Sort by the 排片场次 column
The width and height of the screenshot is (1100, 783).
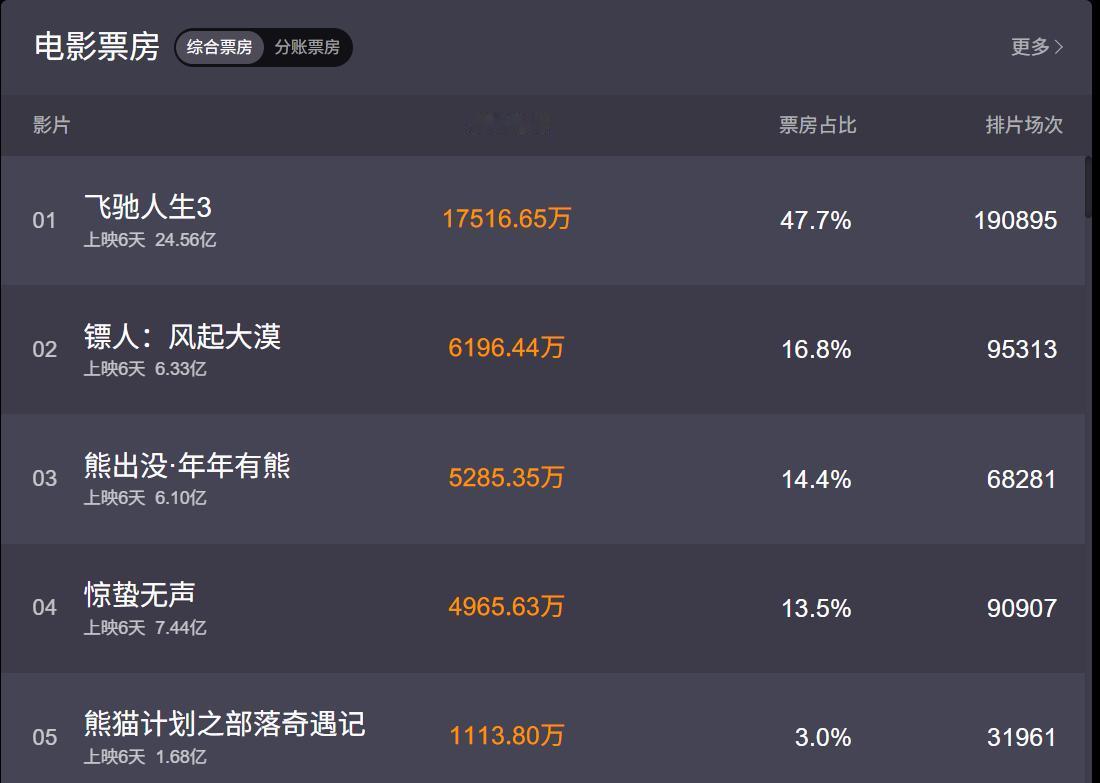(x=1022, y=125)
